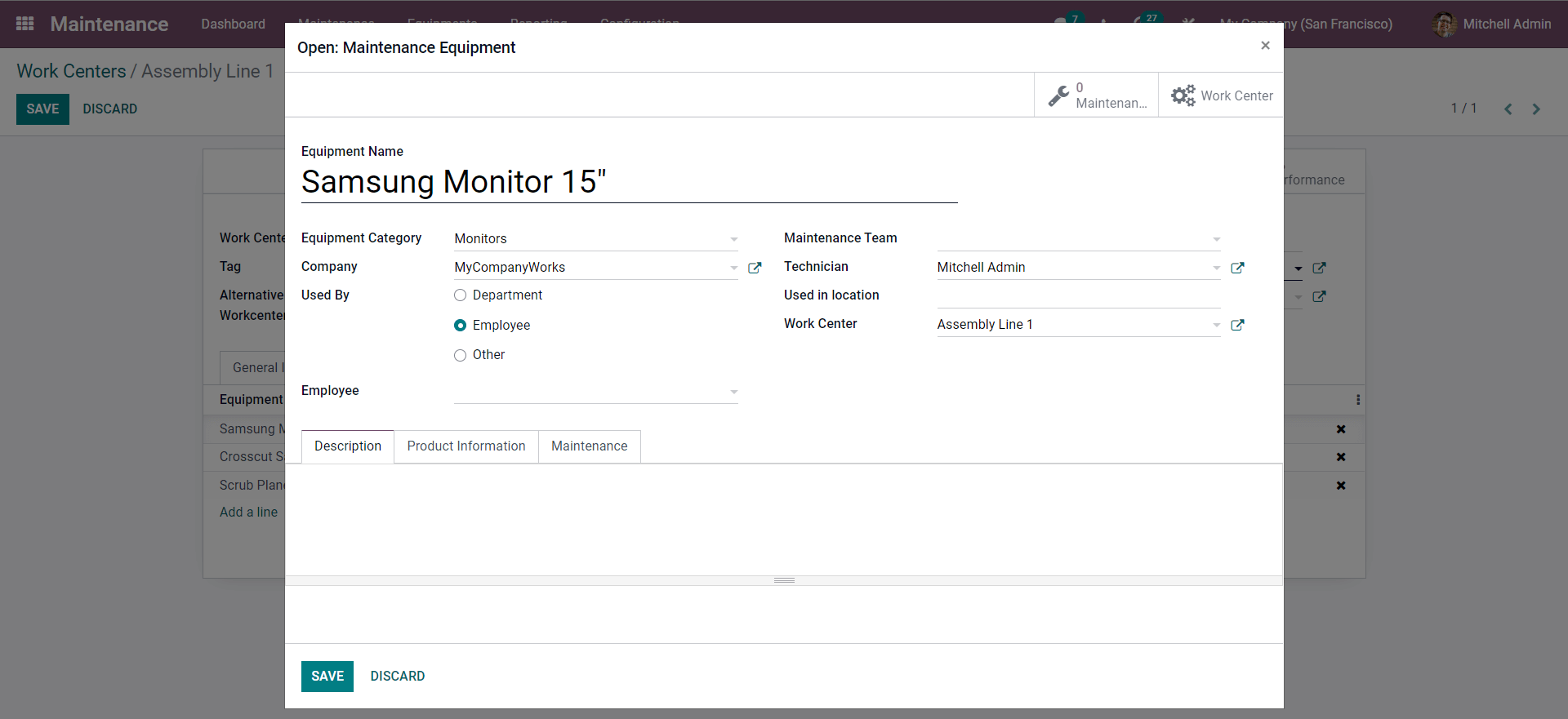1568x719 pixels.
Task: Click the description text area
Action: click(784, 520)
